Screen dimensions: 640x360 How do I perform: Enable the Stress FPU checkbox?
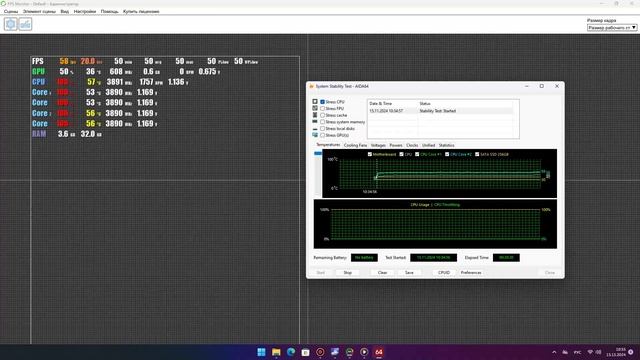(x=322, y=109)
